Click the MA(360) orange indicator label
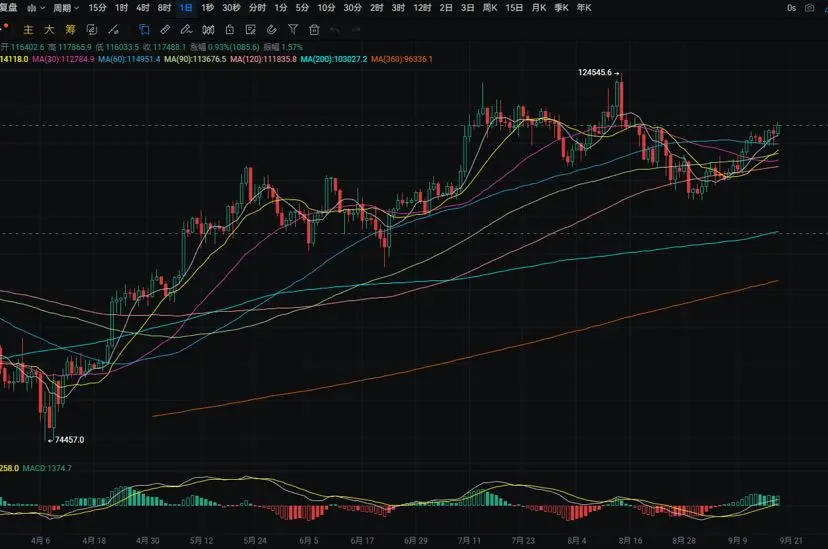This screenshot has width=828, height=549. (x=402, y=59)
